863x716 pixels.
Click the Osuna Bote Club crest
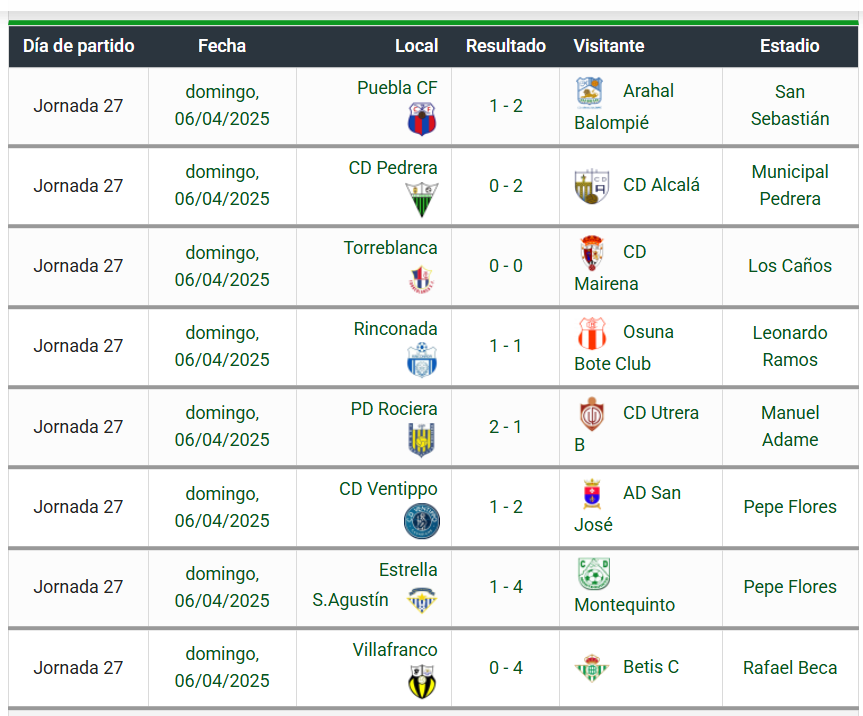[592, 334]
